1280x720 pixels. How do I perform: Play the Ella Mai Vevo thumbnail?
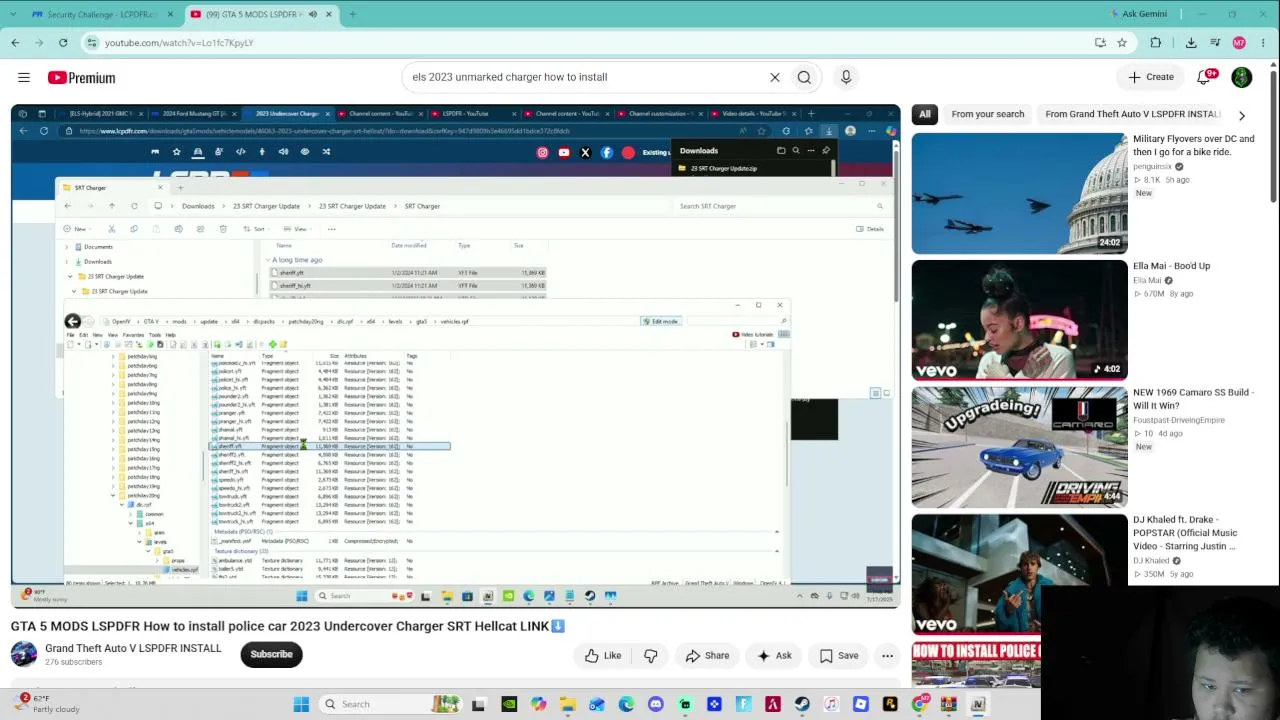[x=1019, y=320]
